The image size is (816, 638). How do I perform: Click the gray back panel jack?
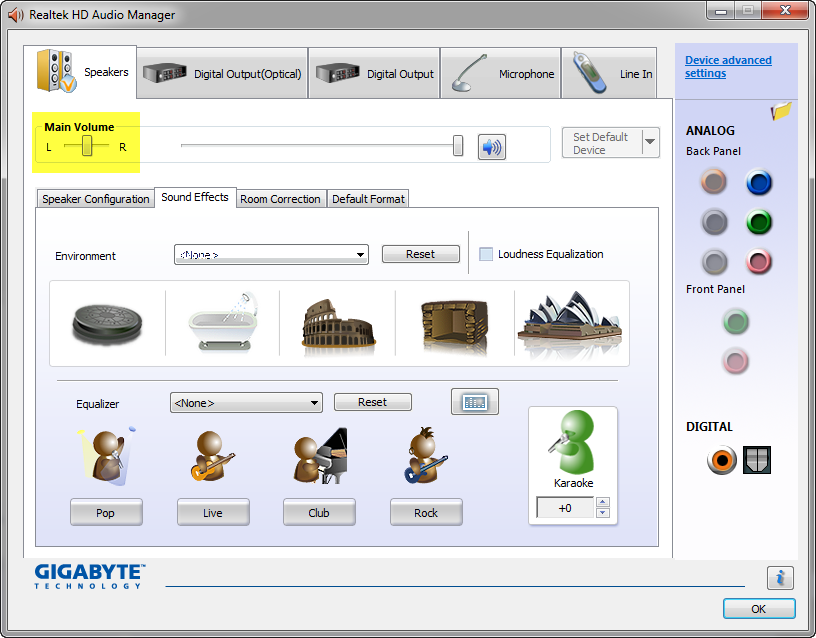pos(714,262)
